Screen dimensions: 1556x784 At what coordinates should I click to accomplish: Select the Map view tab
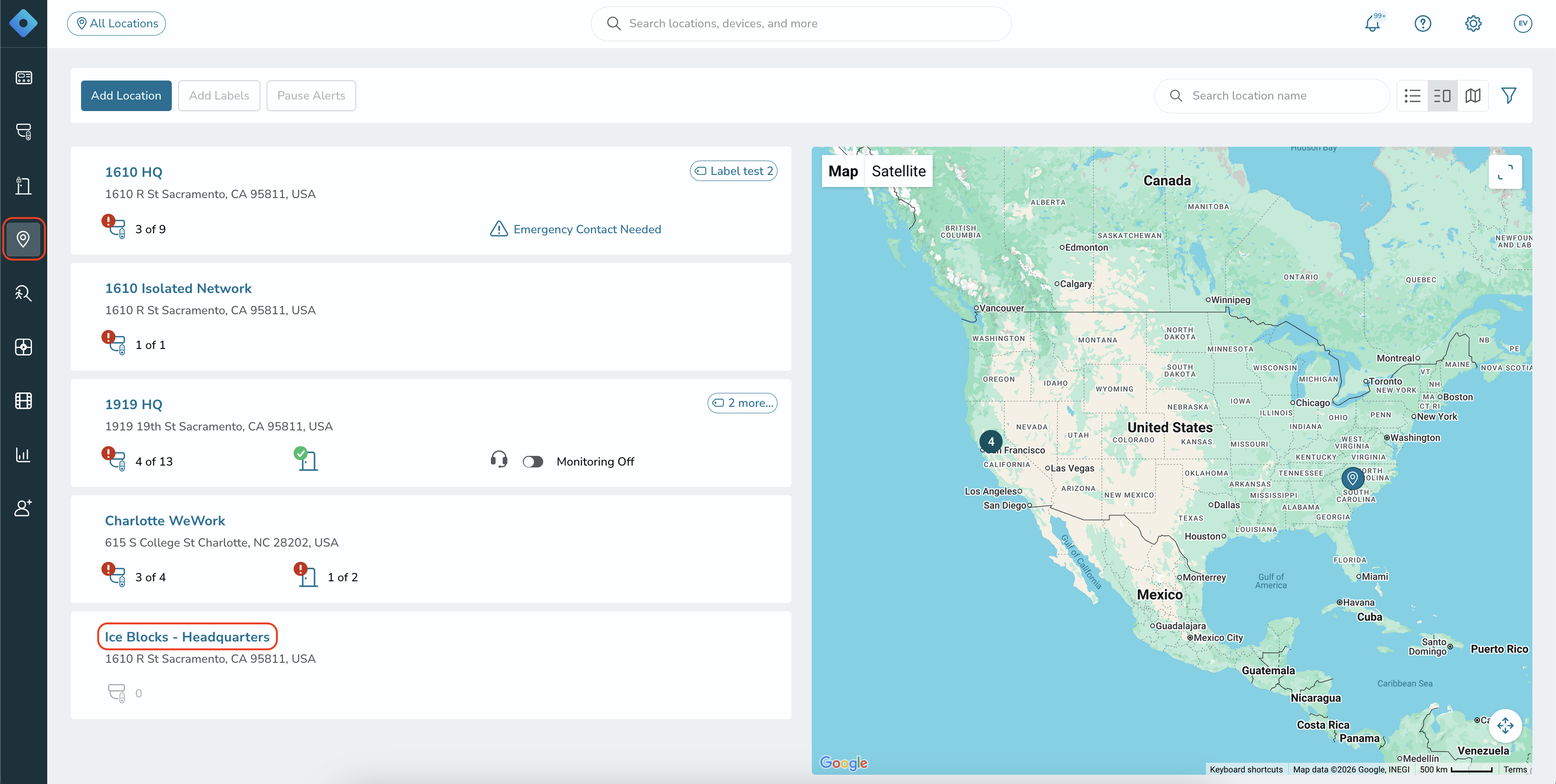pos(843,171)
